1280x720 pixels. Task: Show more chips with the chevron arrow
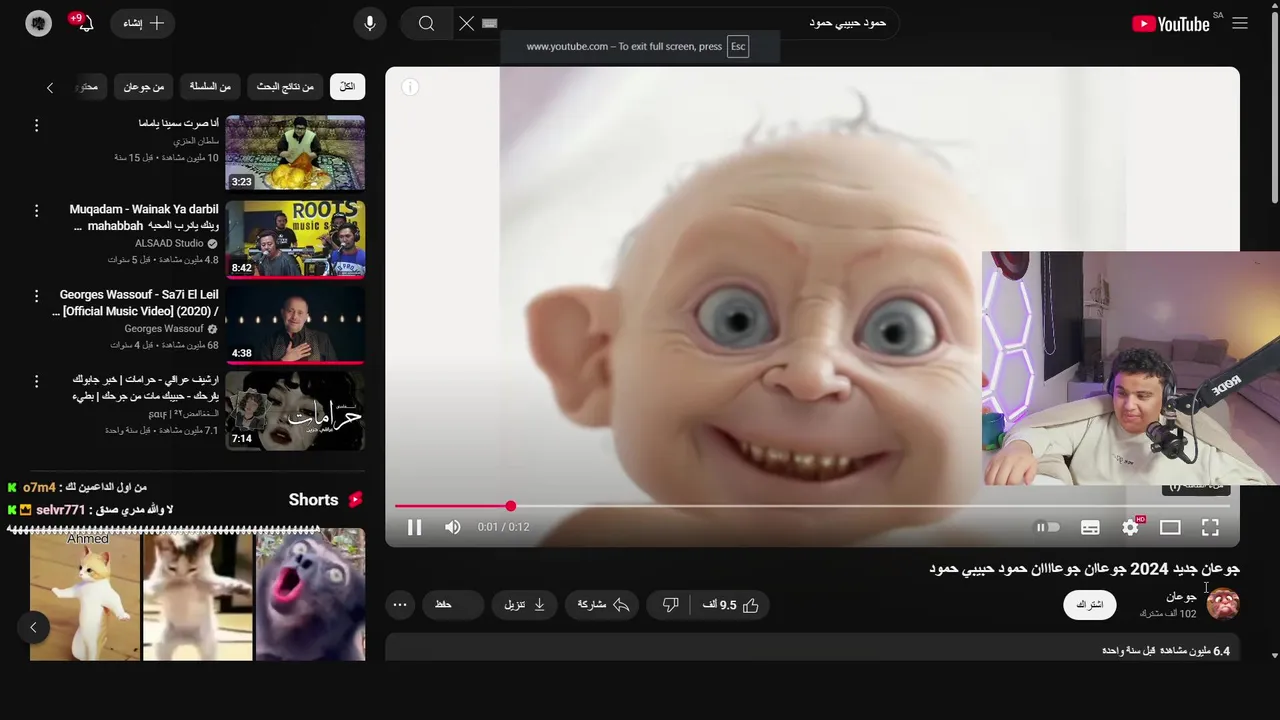(x=50, y=88)
